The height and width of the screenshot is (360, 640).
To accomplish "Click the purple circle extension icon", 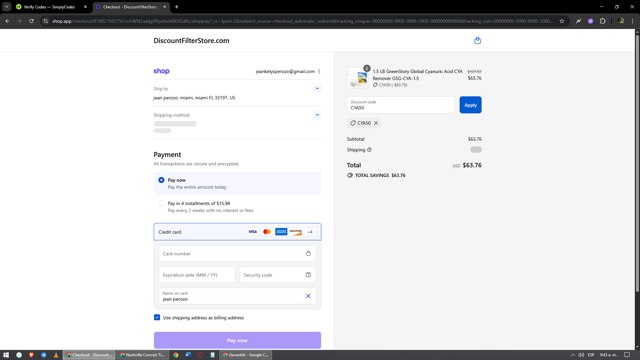I will 590,21.
